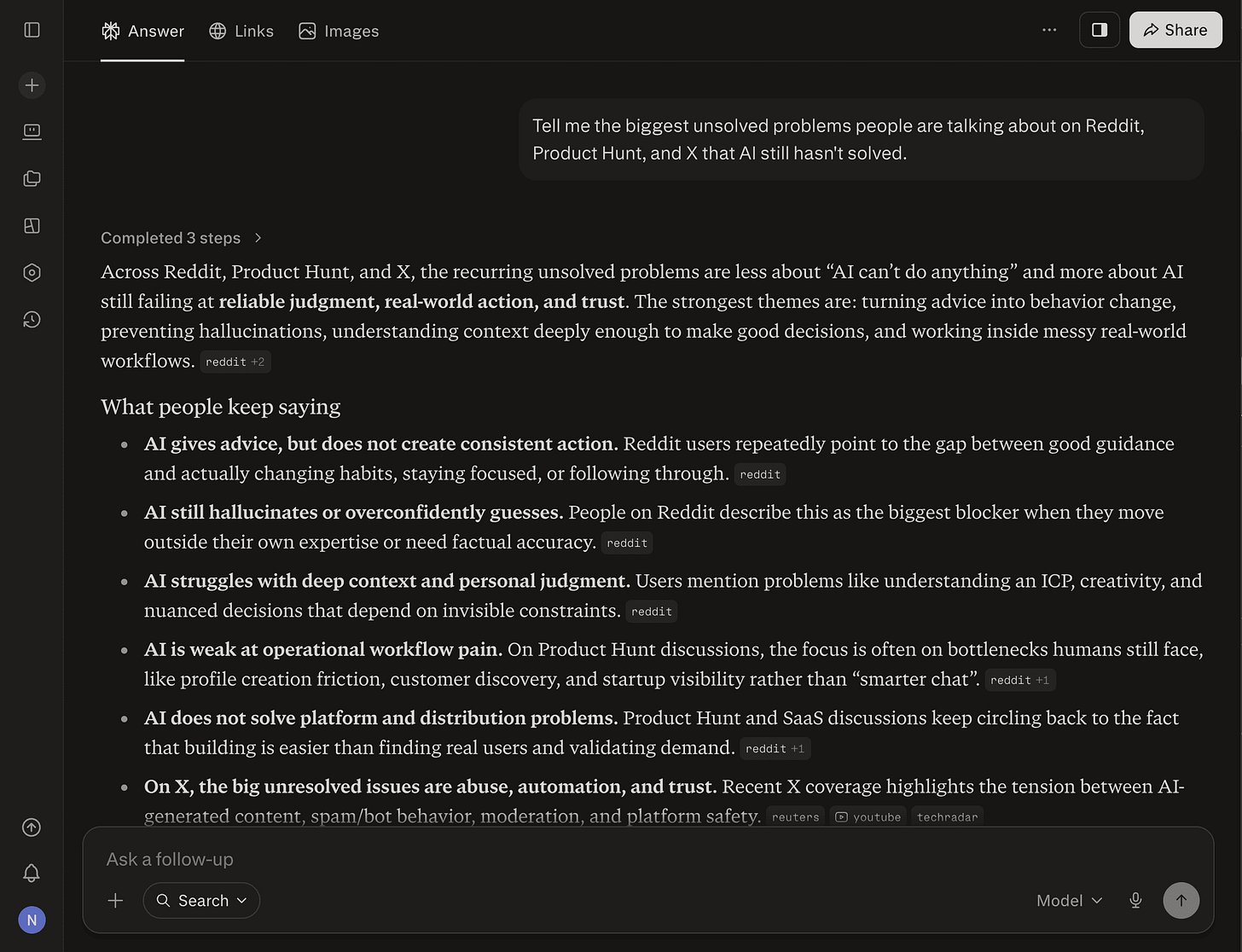Open the three-dot more options menu
The width and height of the screenshot is (1242, 952).
click(x=1049, y=30)
